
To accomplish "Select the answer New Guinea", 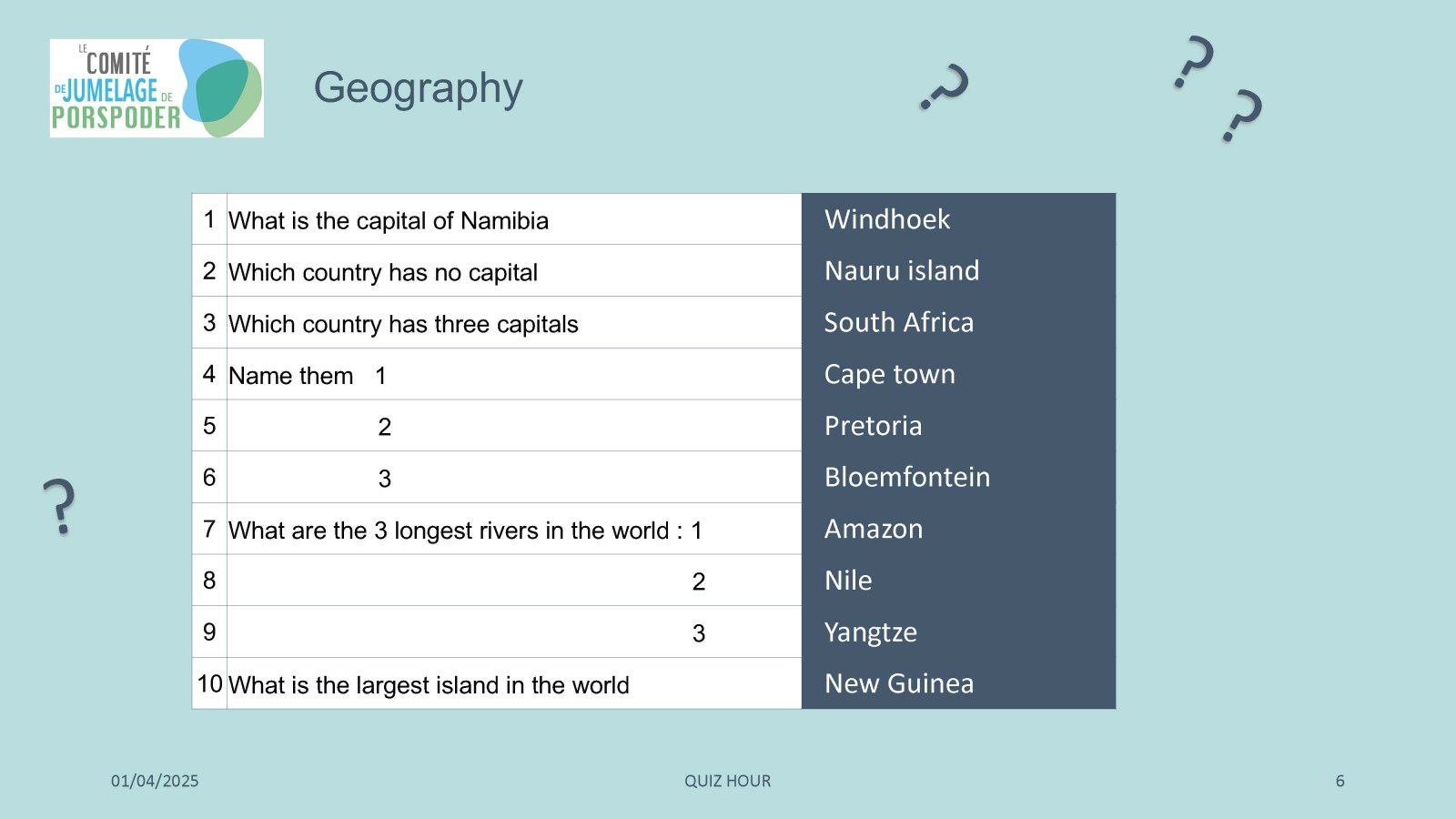I will (899, 683).
